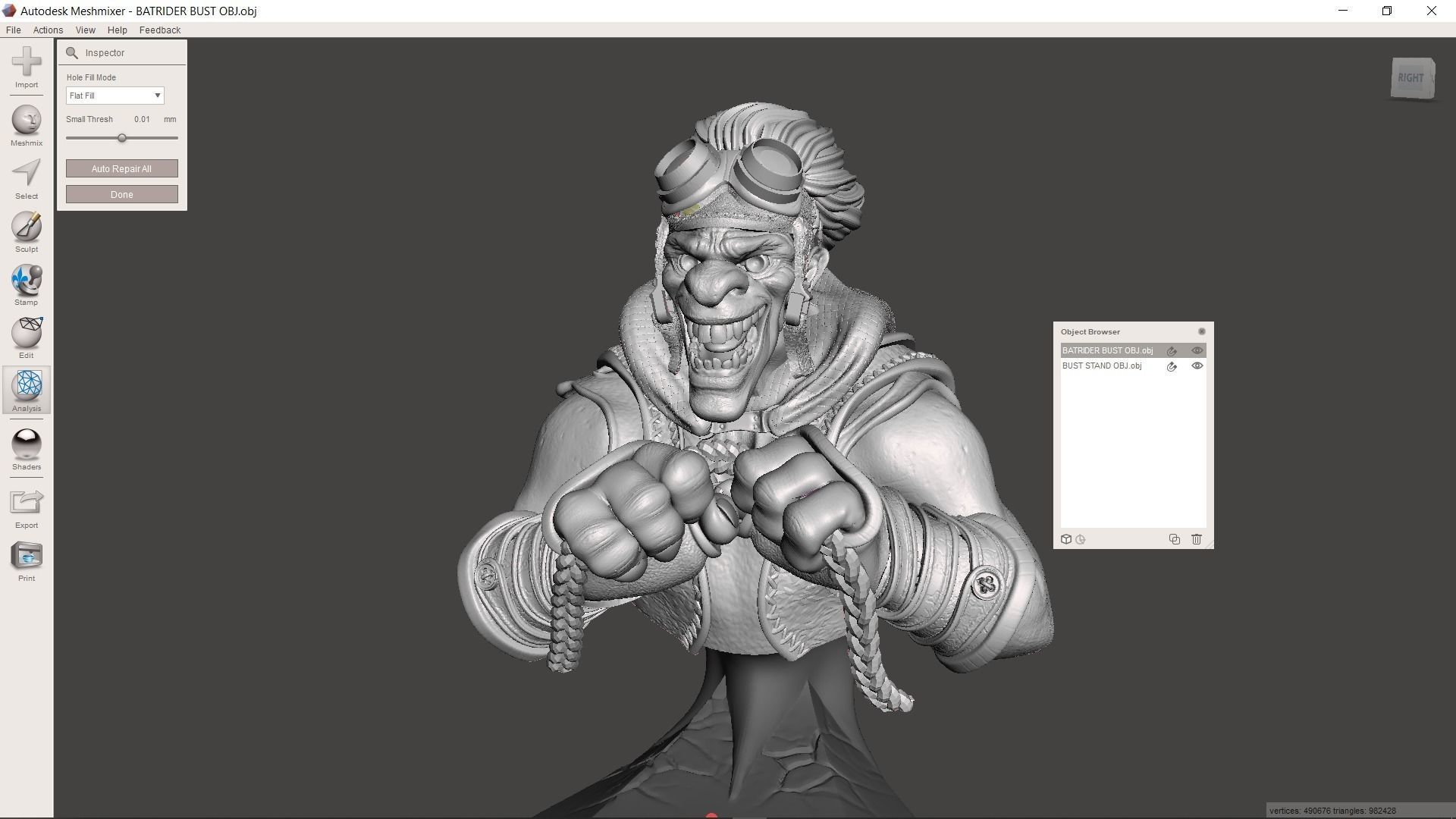Delete selected object with trash icon
This screenshot has width=1456, height=819.
coord(1197,539)
